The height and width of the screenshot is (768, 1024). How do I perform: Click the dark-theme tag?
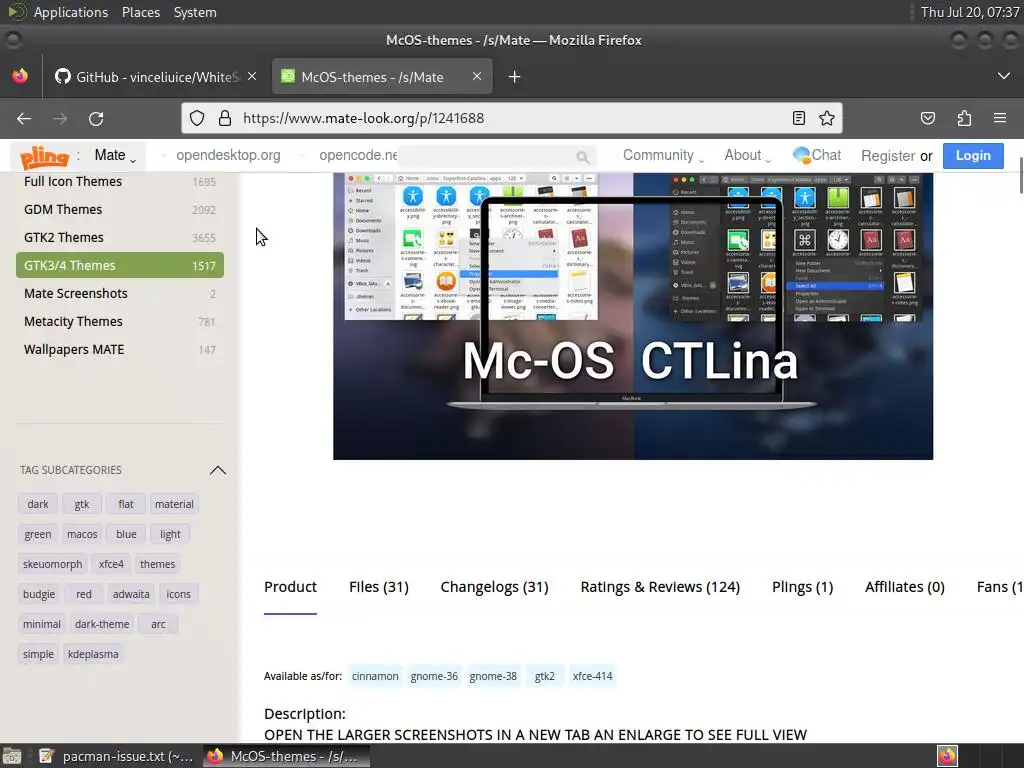click(x=102, y=624)
